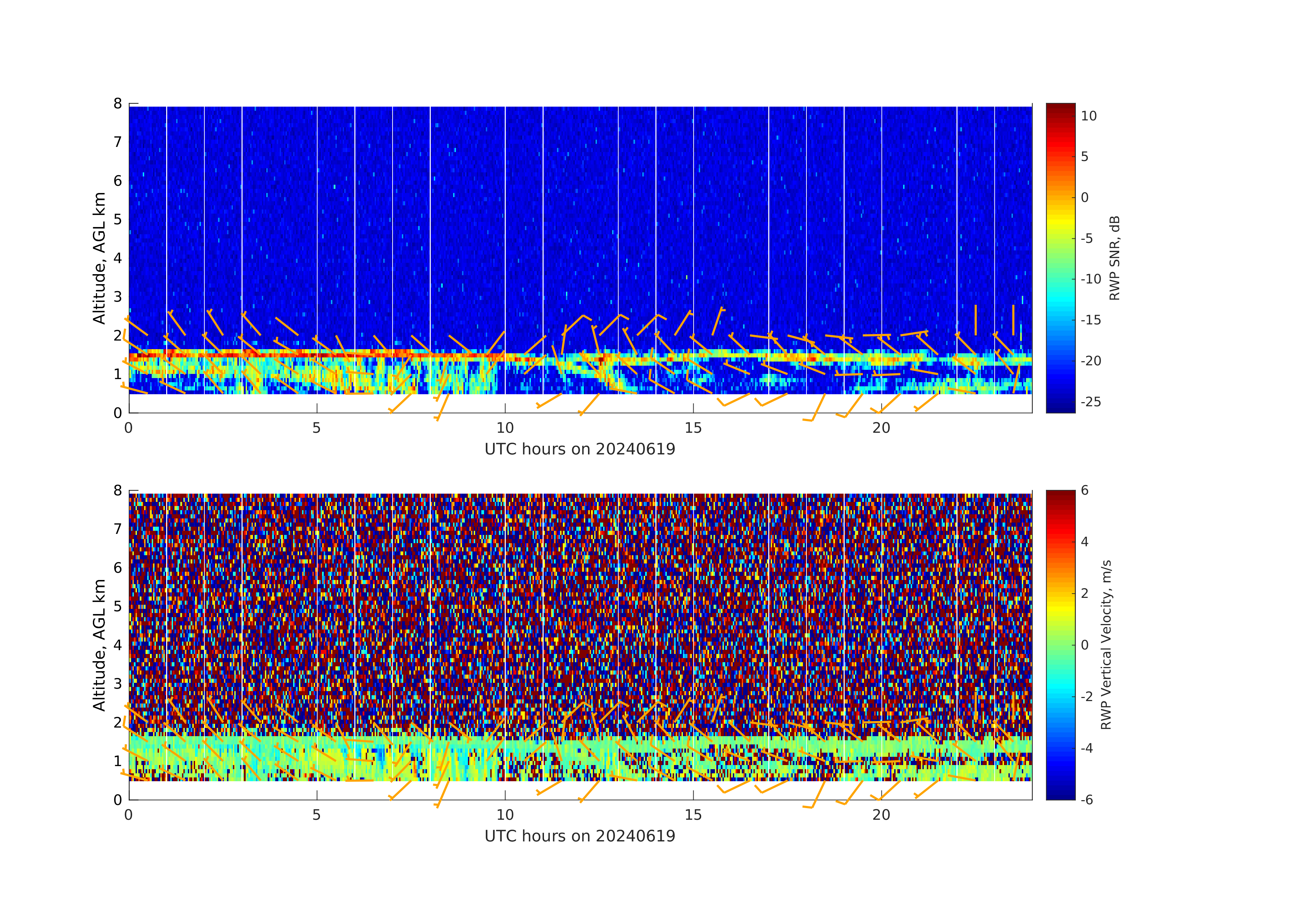Click the RWP Vertical Velocity colorbar

tap(1060, 644)
